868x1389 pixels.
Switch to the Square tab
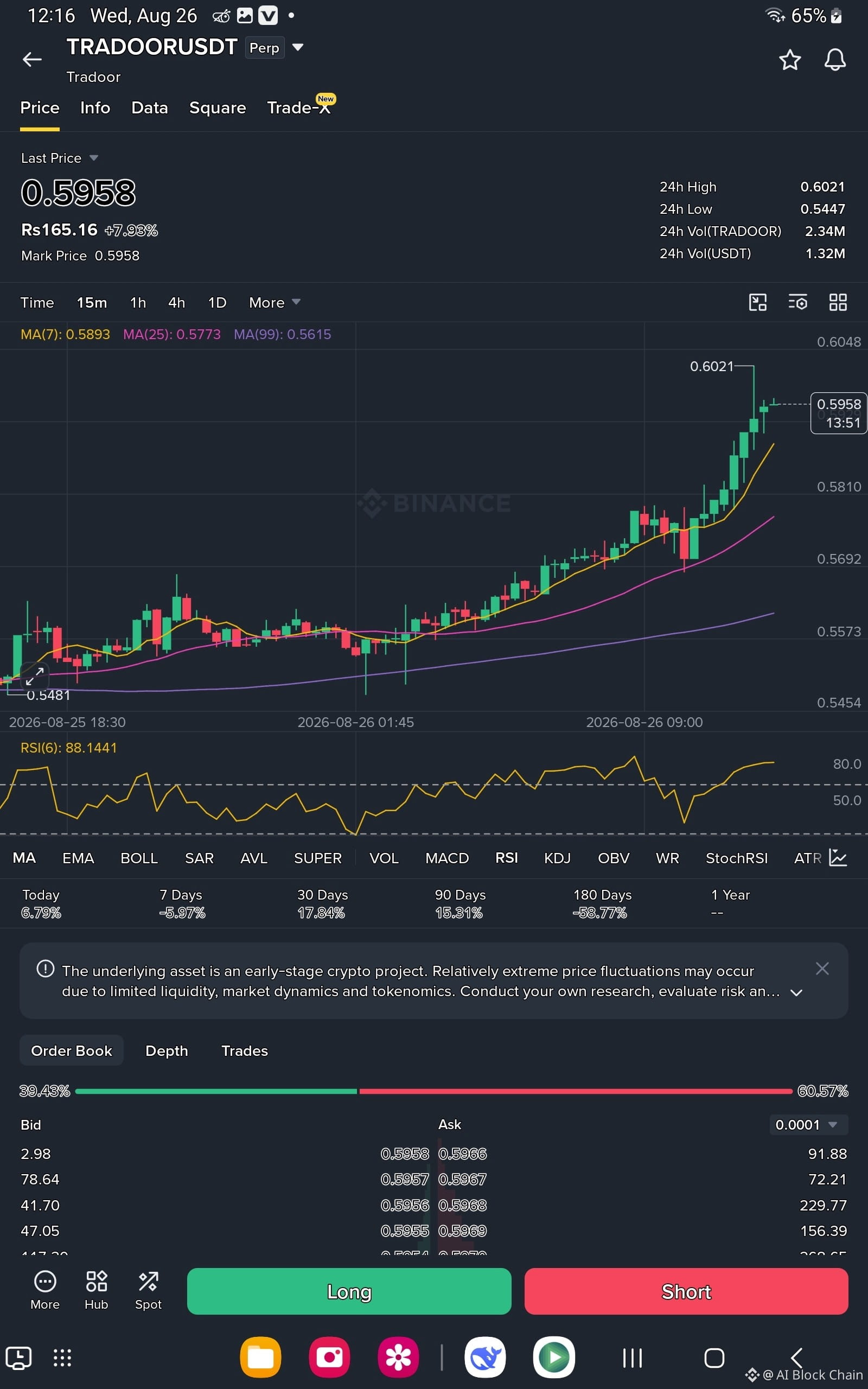coord(218,108)
